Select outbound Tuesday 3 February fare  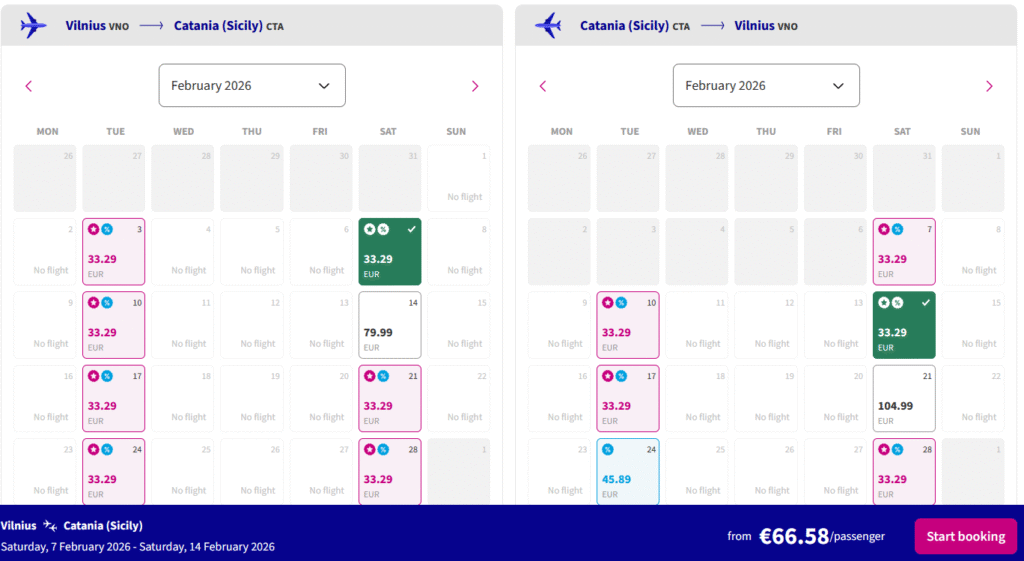click(114, 252)
